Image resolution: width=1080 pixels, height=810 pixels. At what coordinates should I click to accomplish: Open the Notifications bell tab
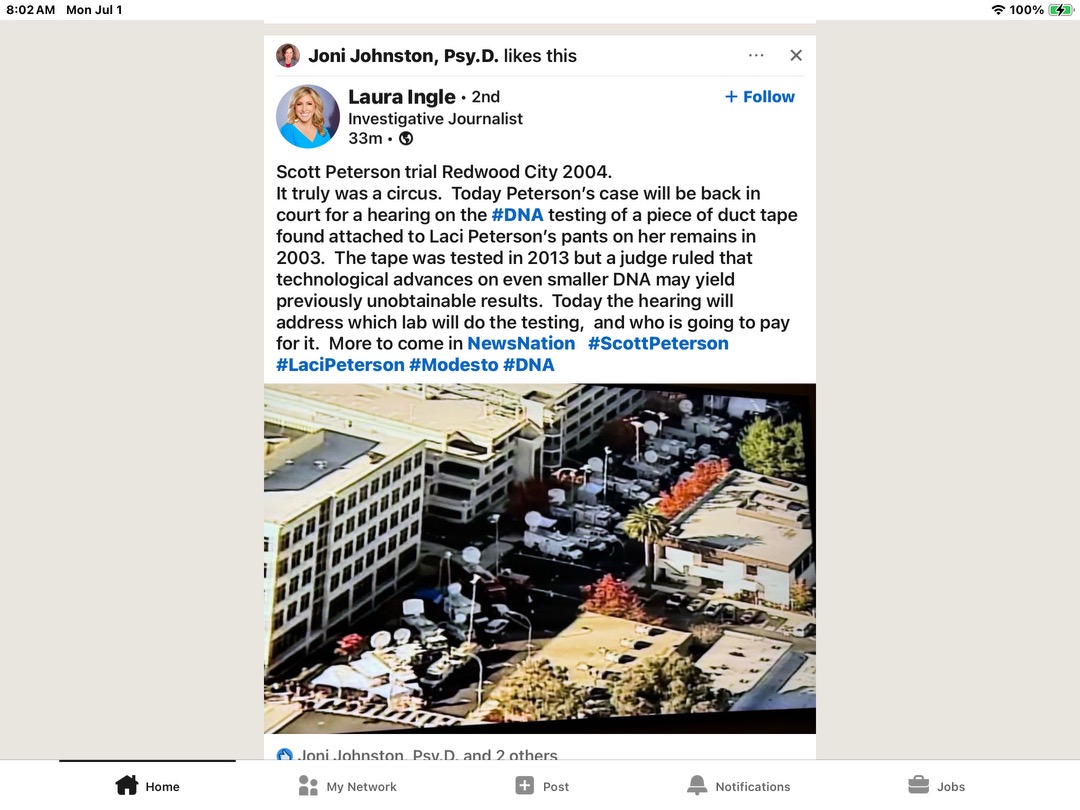pos(740,786)
